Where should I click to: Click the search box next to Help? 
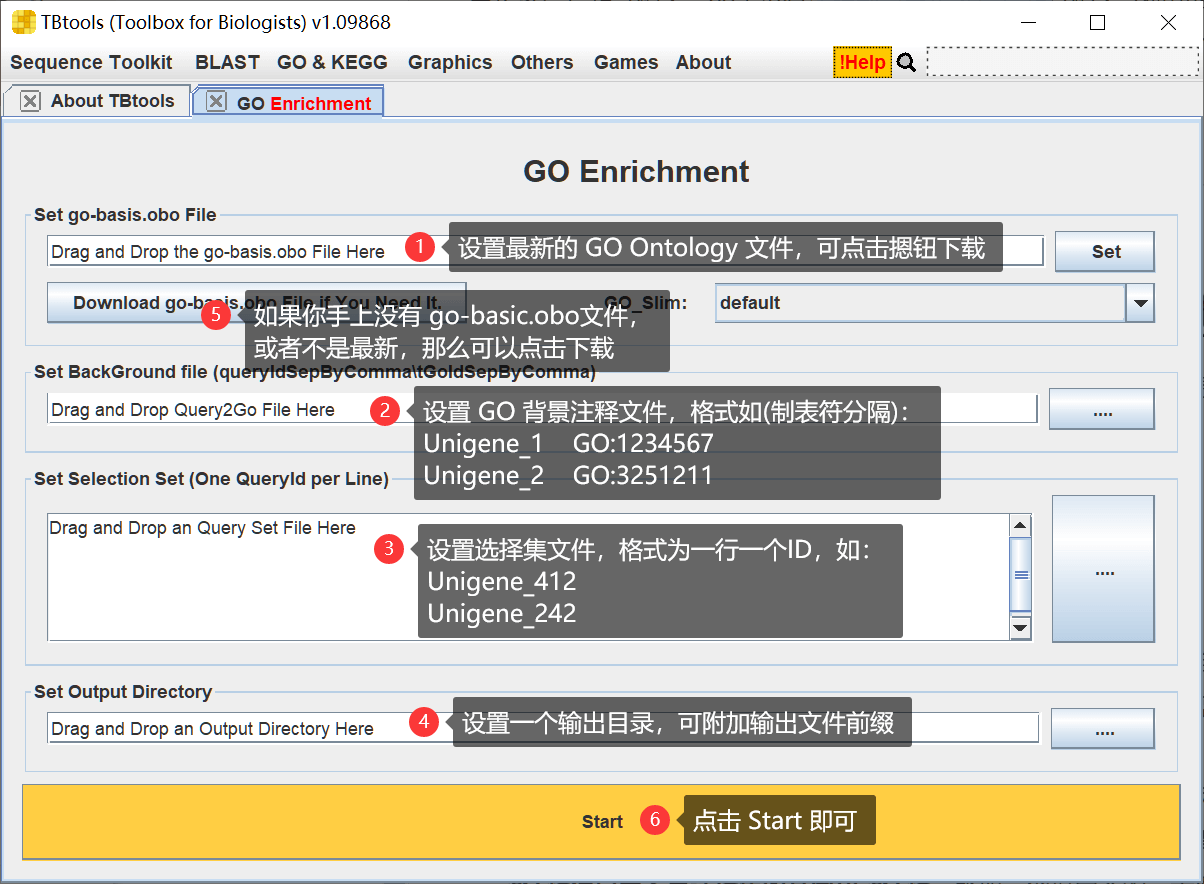tap(1063, 62)
